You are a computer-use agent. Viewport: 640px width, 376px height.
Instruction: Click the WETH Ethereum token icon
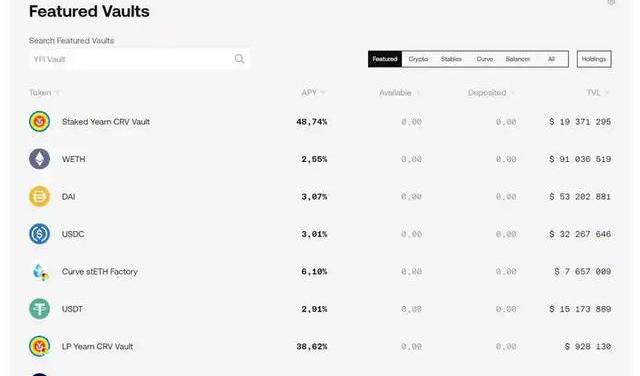point(40,159)
